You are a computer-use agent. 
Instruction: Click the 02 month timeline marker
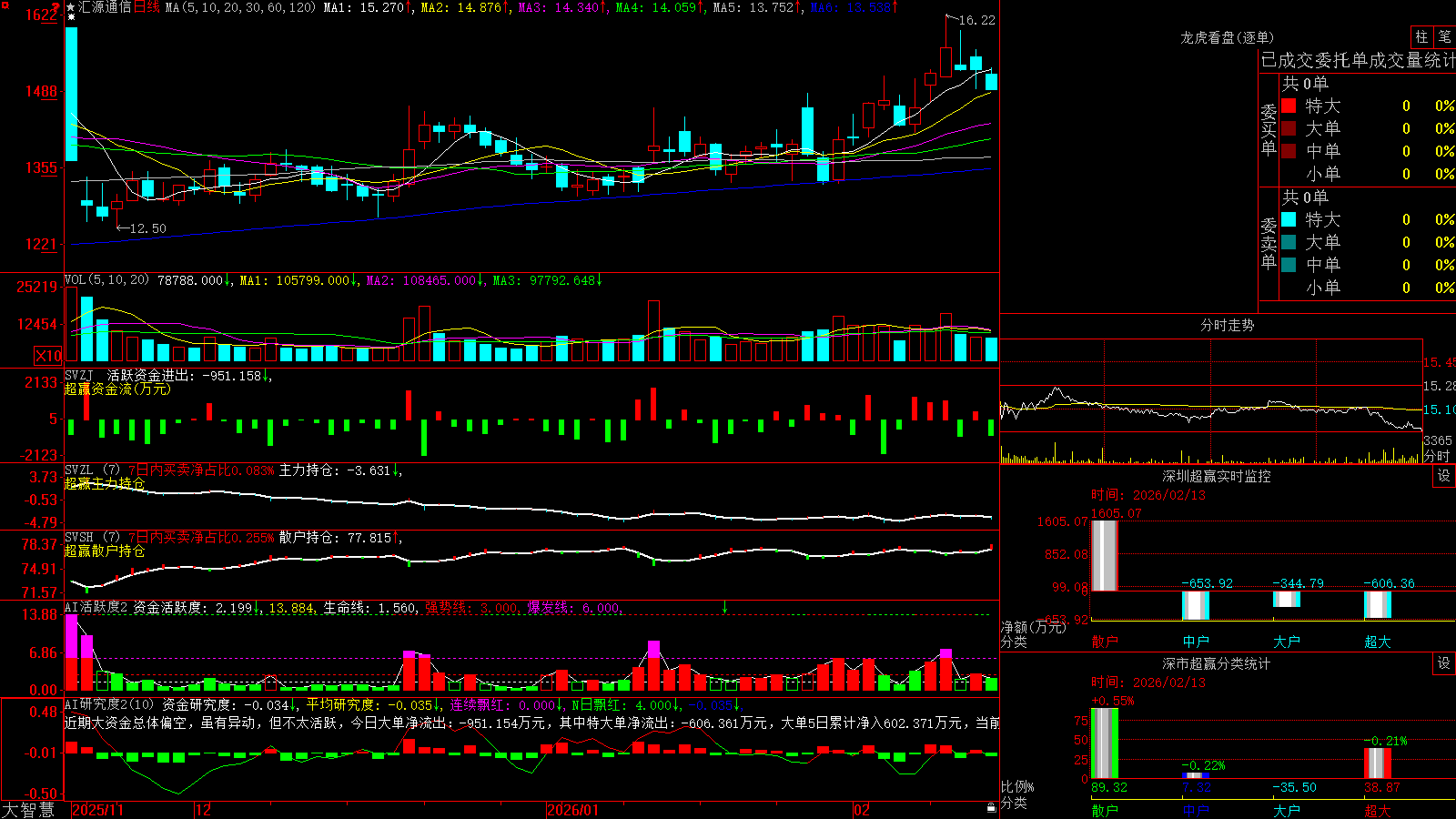(x=862, y=810)
